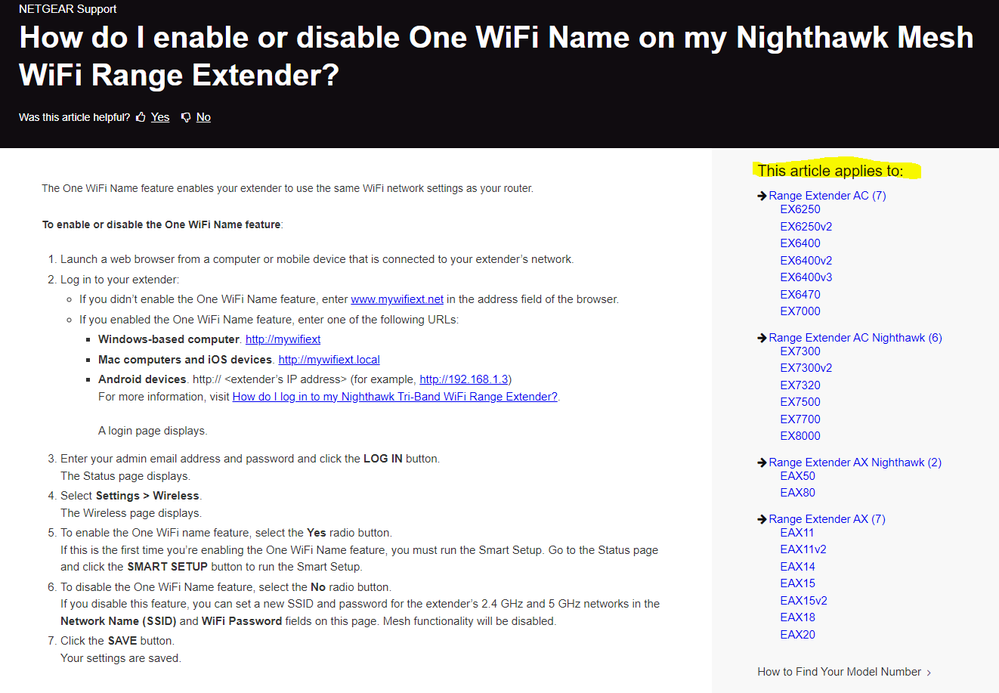999x693 pixels.
Task: Select the EAX14 model link
Action: tap(798, 567)
